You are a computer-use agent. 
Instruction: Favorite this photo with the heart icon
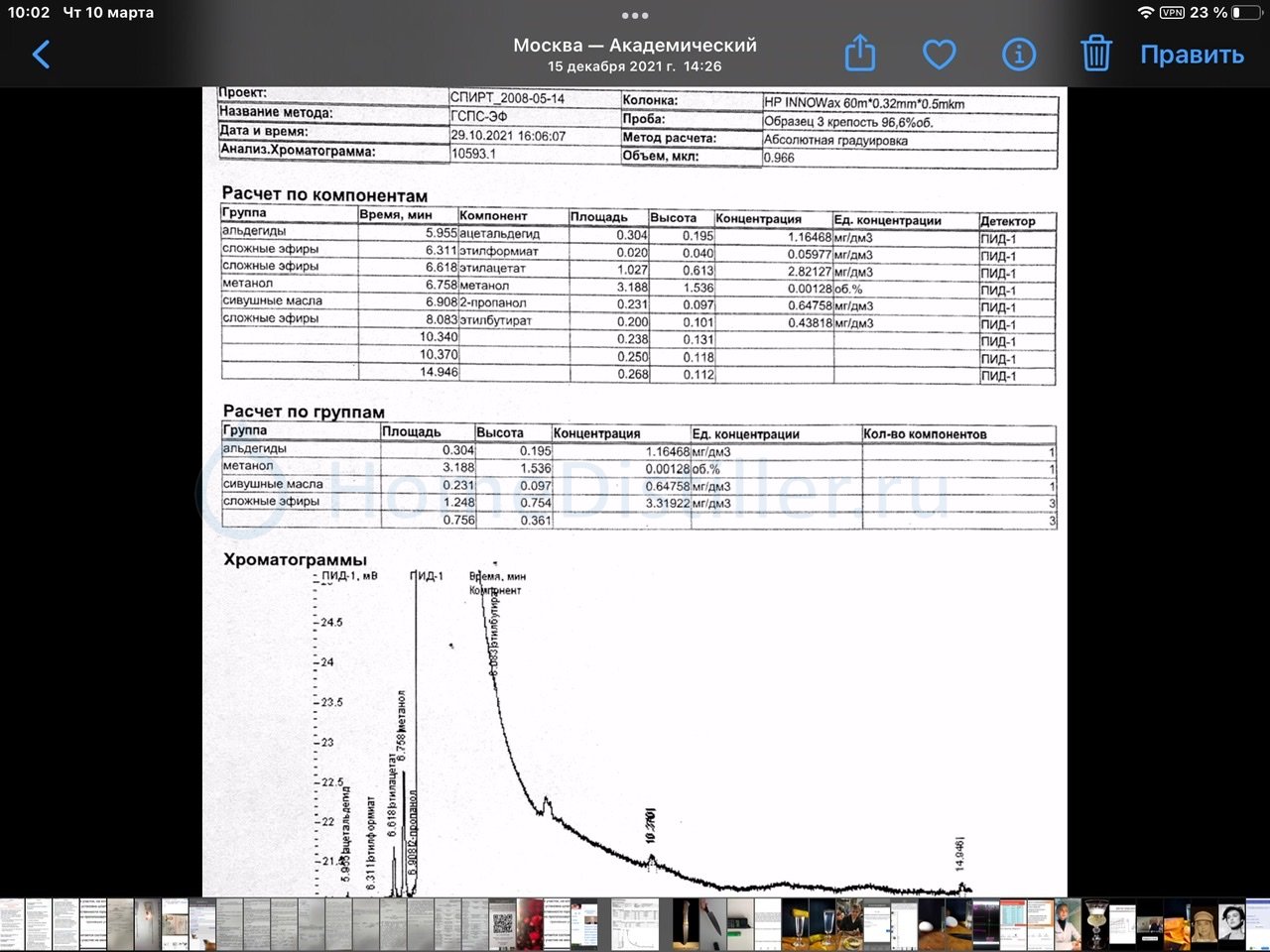click(939, 55)
